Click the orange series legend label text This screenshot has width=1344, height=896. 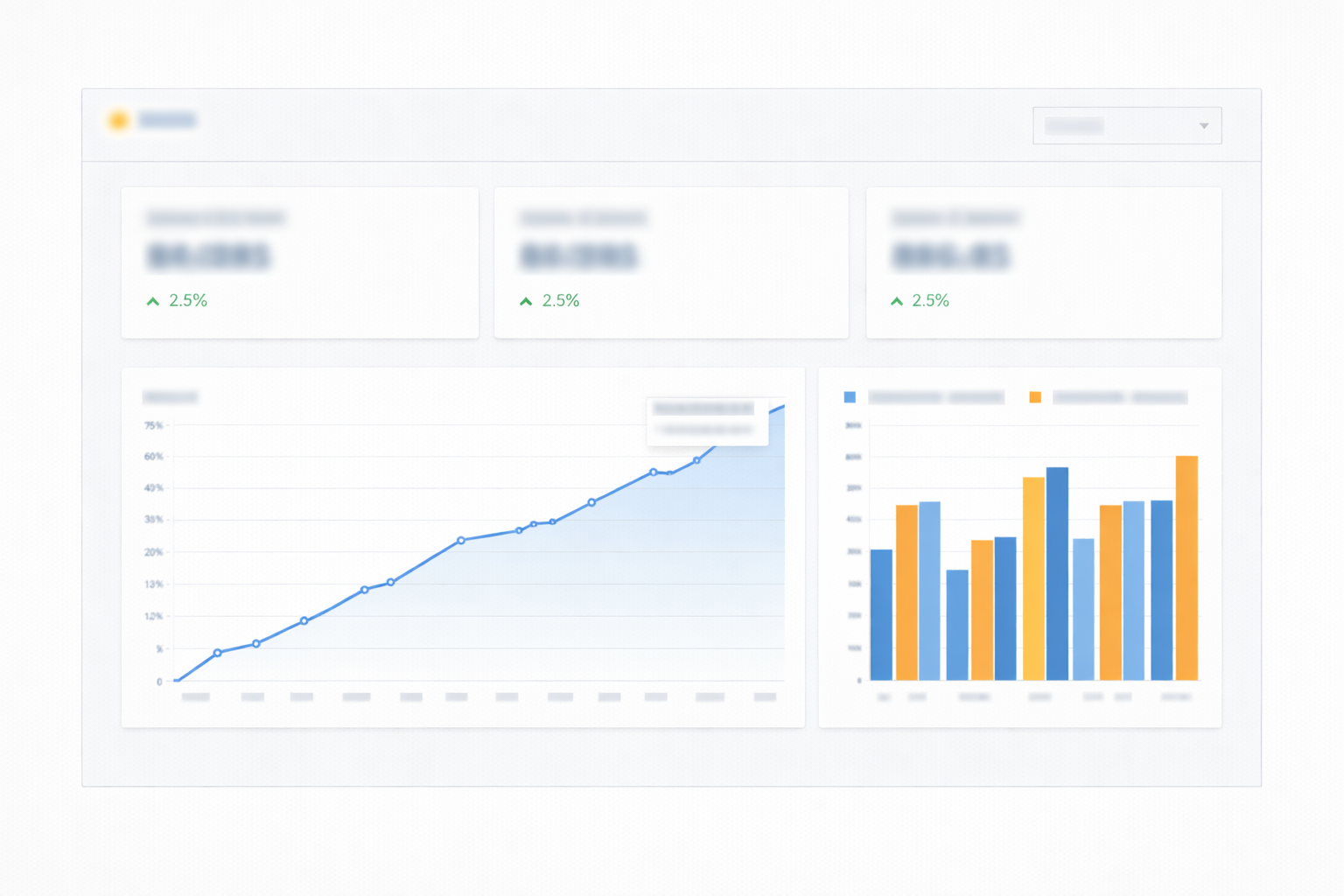pyautogui.click(x=1119, y=397)
